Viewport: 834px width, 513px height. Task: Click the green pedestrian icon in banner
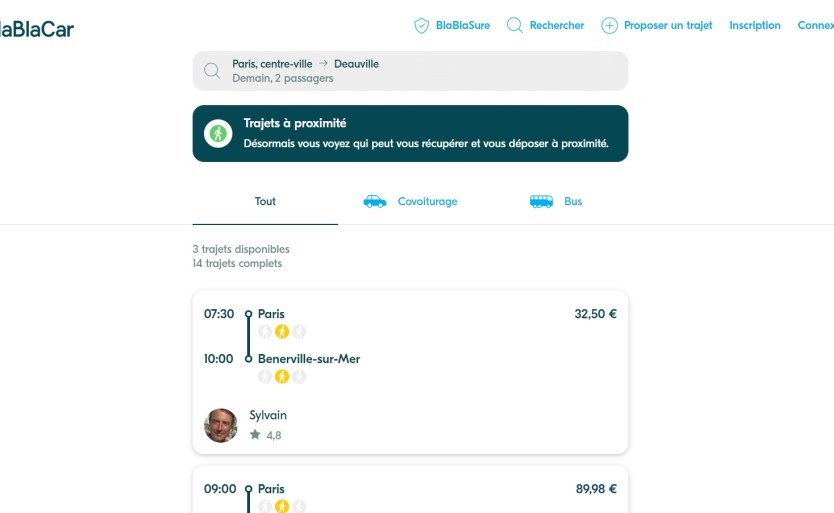point(218,133)
